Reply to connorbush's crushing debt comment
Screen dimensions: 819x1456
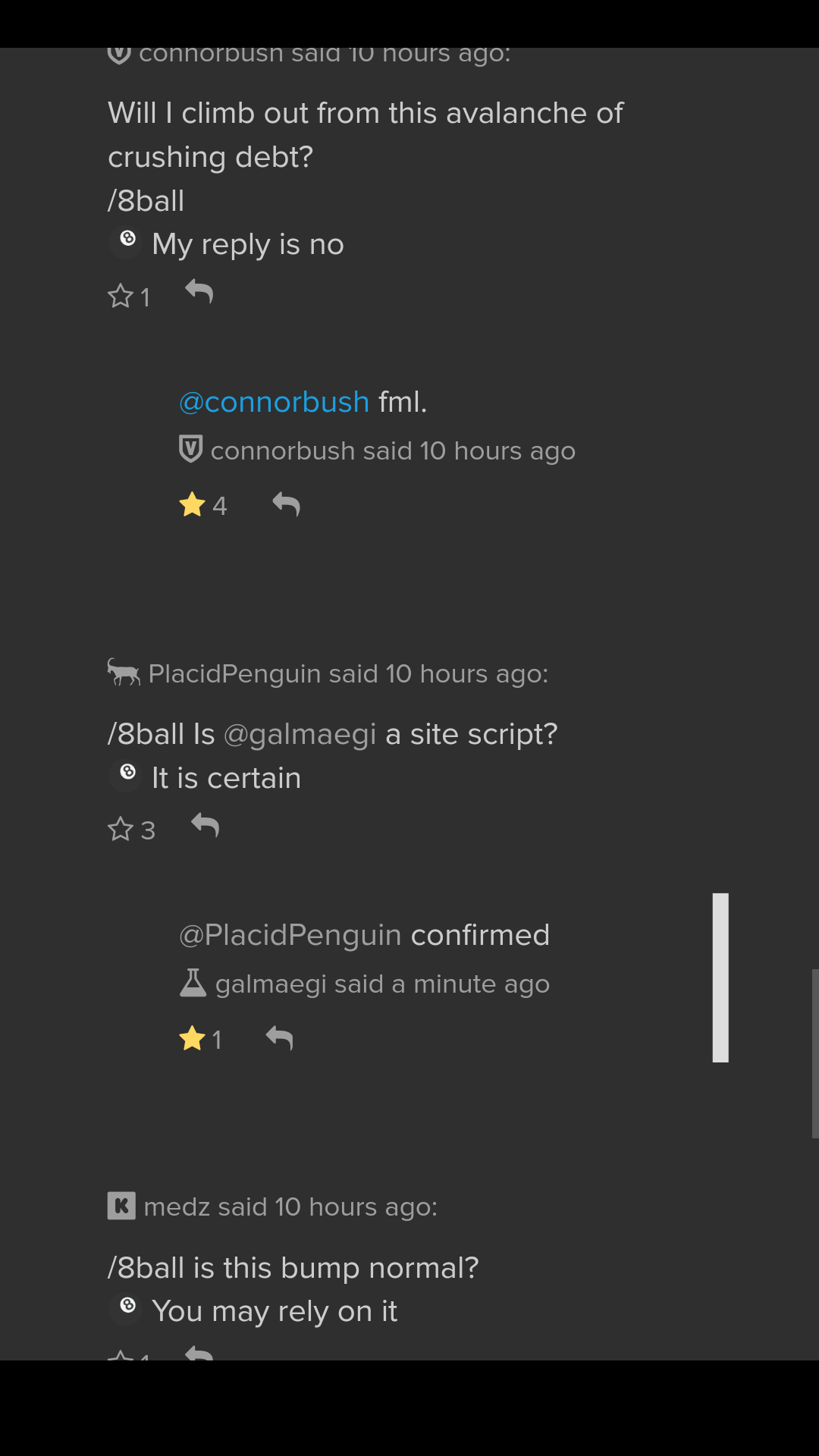click(x=199, y=292)
